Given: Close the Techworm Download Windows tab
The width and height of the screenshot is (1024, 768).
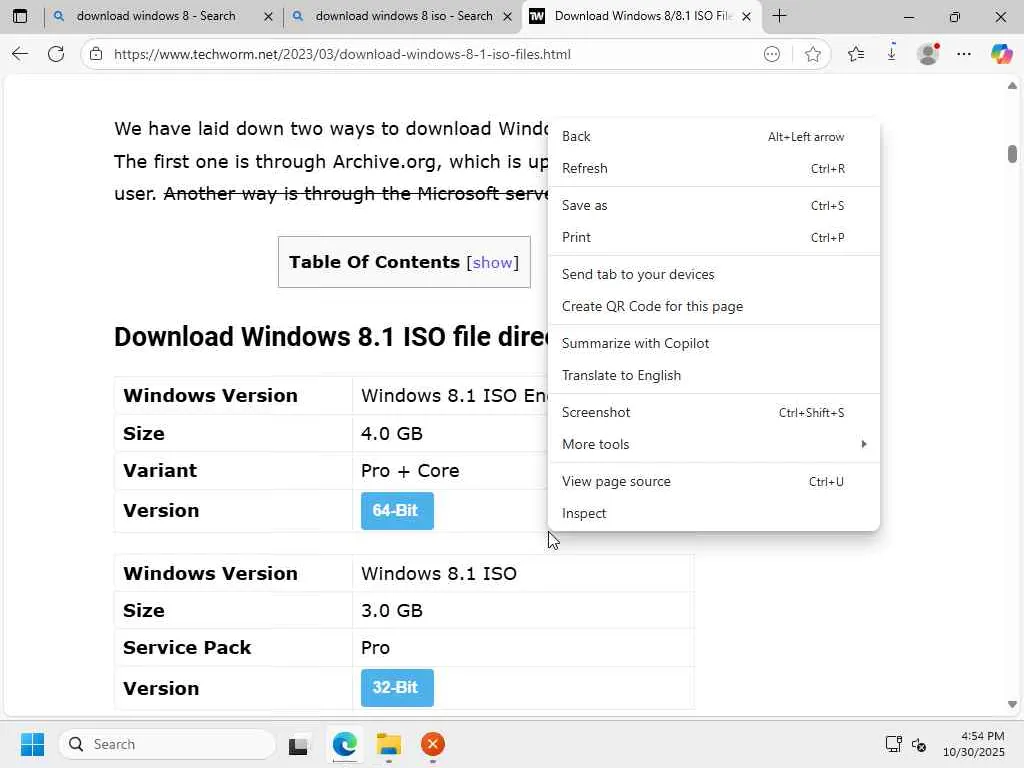Looking at the screenshot, I should [746, 17].
